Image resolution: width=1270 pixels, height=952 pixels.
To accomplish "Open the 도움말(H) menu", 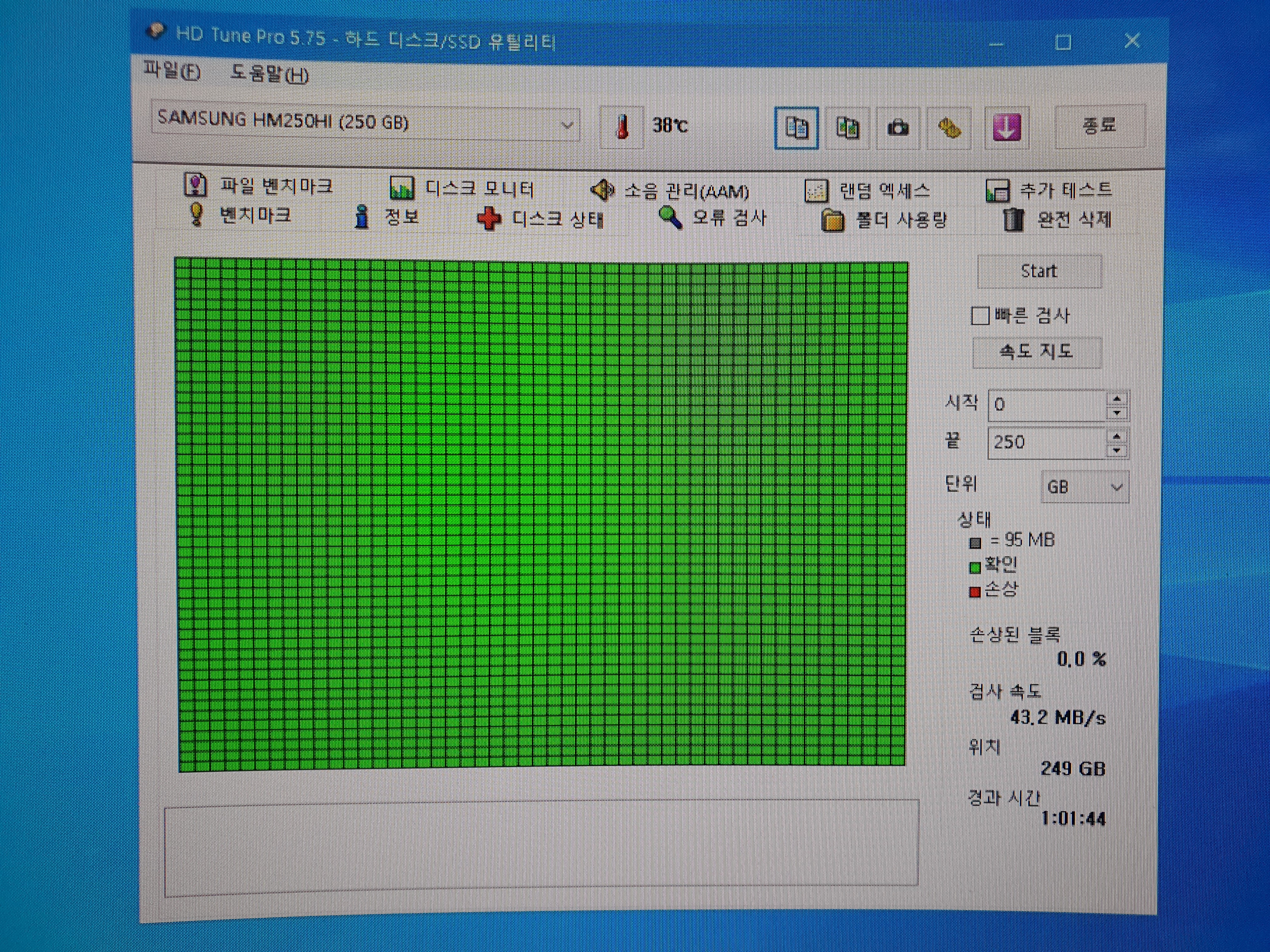I will tap(269, 74).
